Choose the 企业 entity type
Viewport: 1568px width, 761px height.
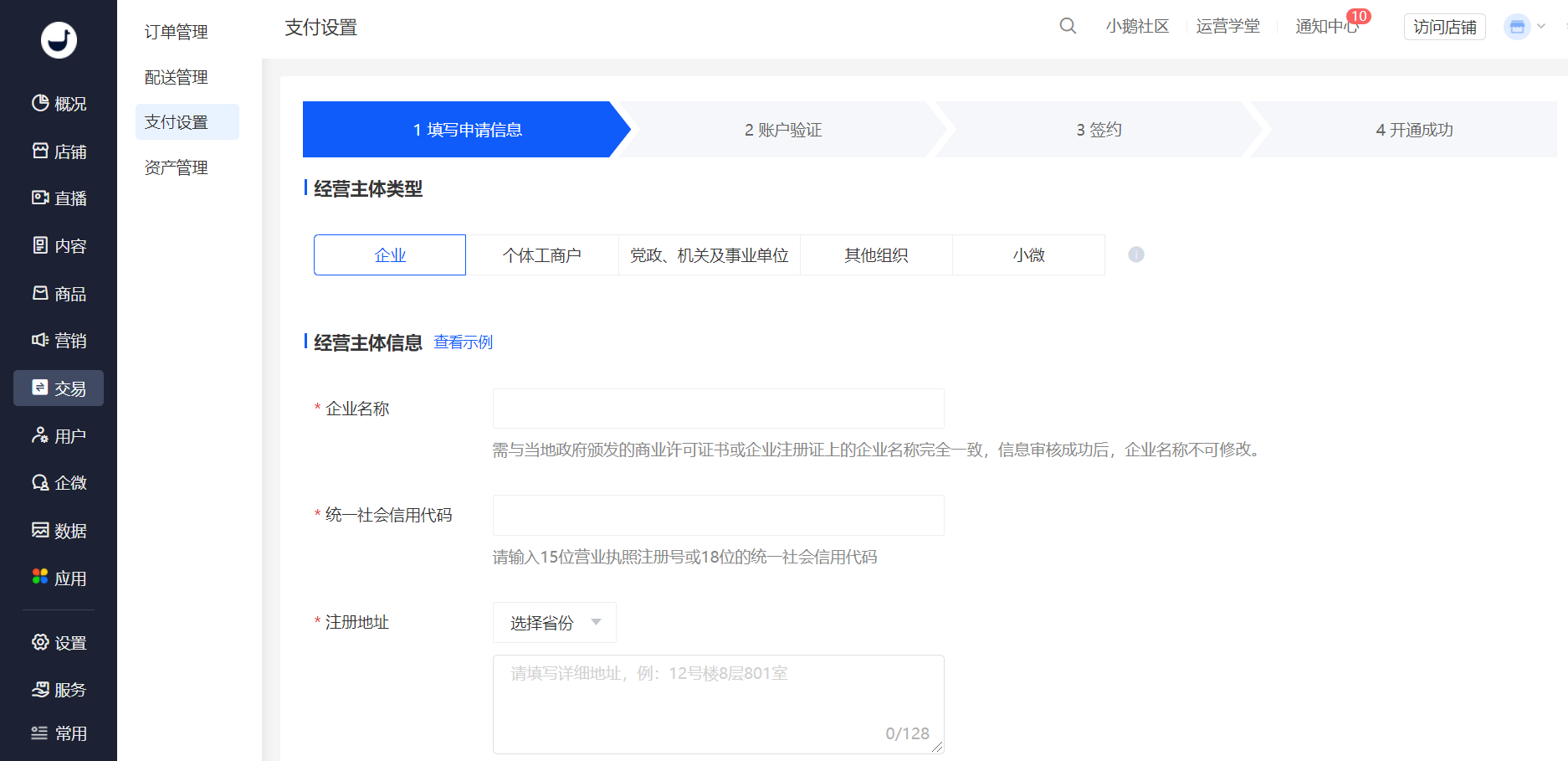[x=390, y=255]
